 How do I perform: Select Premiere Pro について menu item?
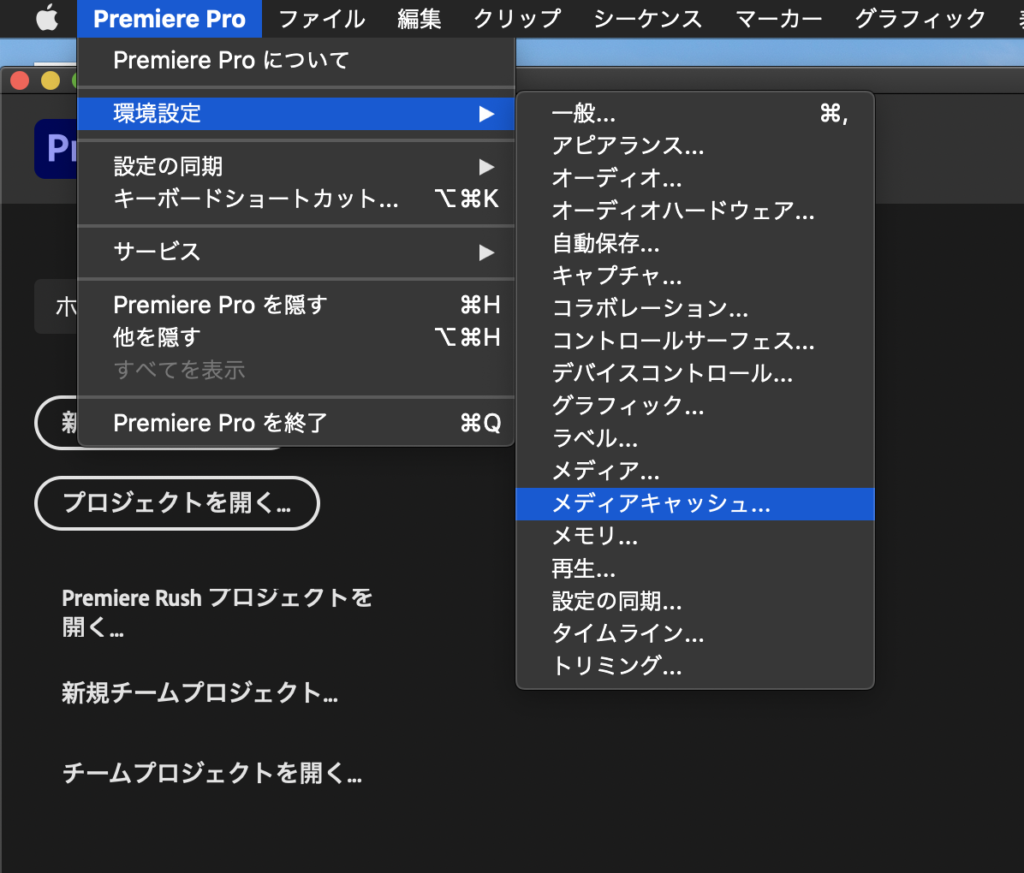(231, 61)
